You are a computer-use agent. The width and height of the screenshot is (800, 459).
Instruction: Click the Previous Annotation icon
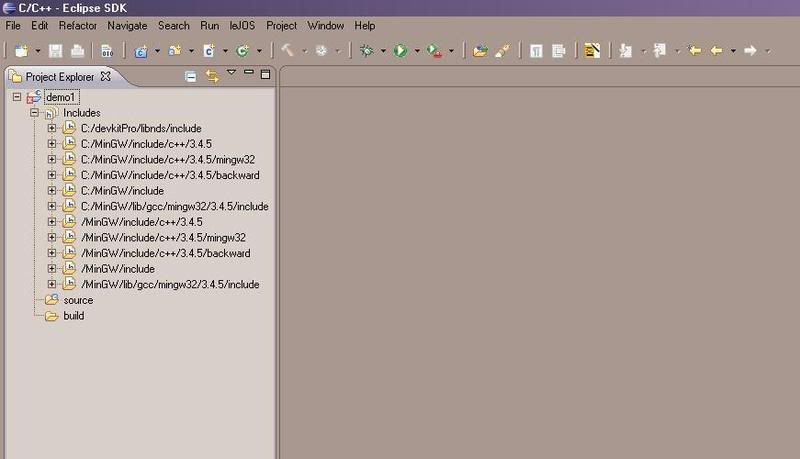pyautogui.click(x=660, y=50)
